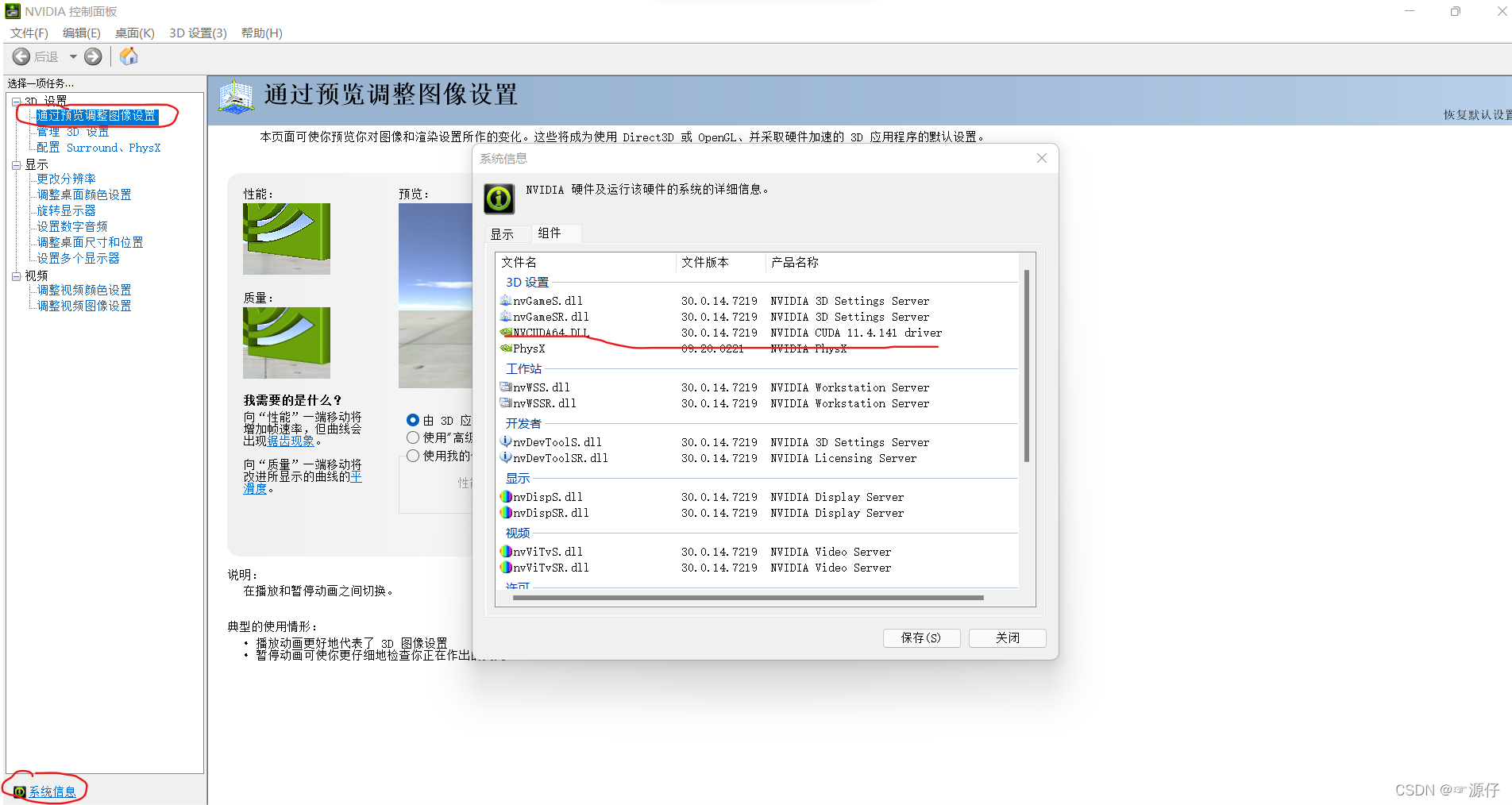Screen dimensions: 1512x805
Task: Open the 帮助(H) menu
Action: pyautogui.click(x=262, y=33)
